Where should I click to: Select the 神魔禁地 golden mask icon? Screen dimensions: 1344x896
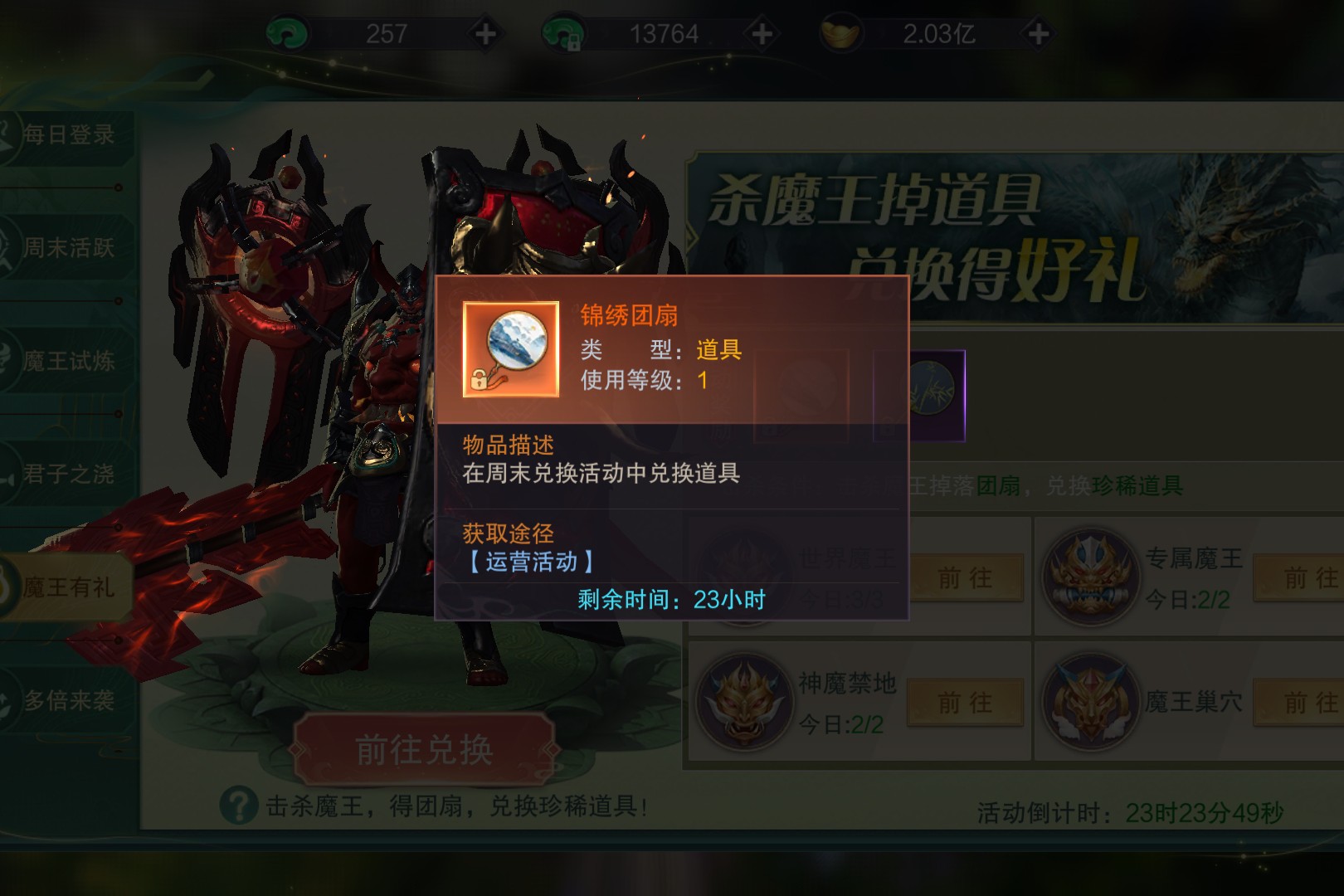pos(743,702)
